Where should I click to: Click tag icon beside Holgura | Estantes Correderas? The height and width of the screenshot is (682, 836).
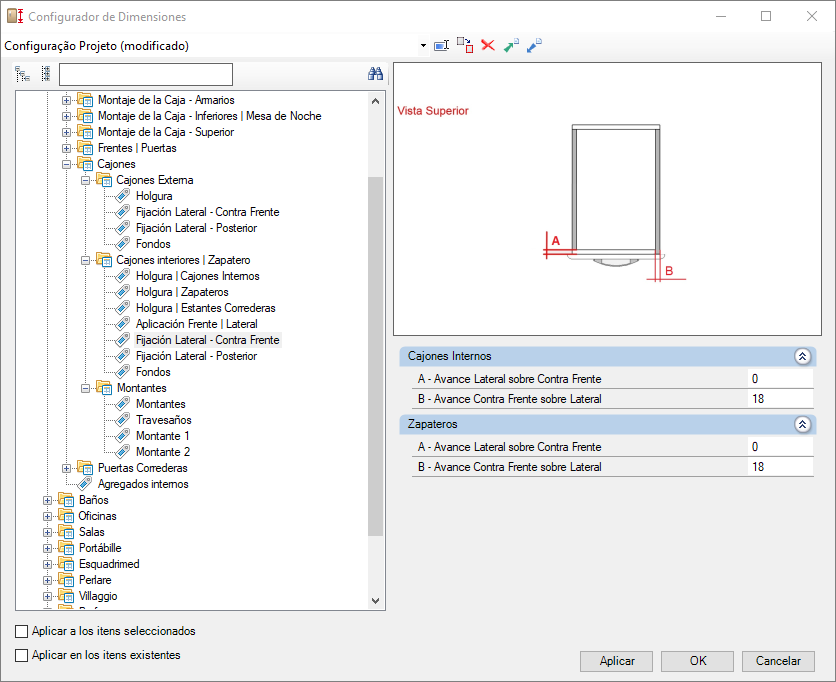pos(123,308)
